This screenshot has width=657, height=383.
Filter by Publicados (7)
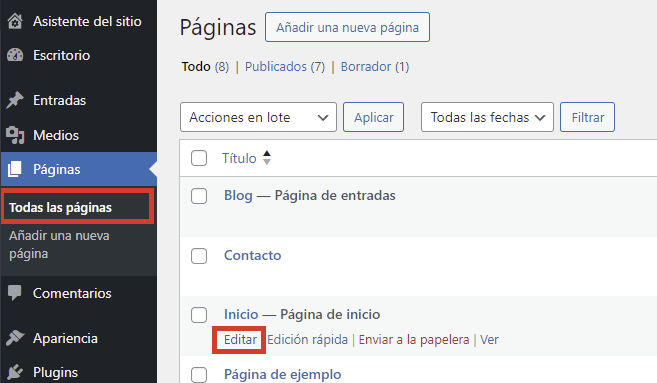pyautogui.click(x=285, y=67)
